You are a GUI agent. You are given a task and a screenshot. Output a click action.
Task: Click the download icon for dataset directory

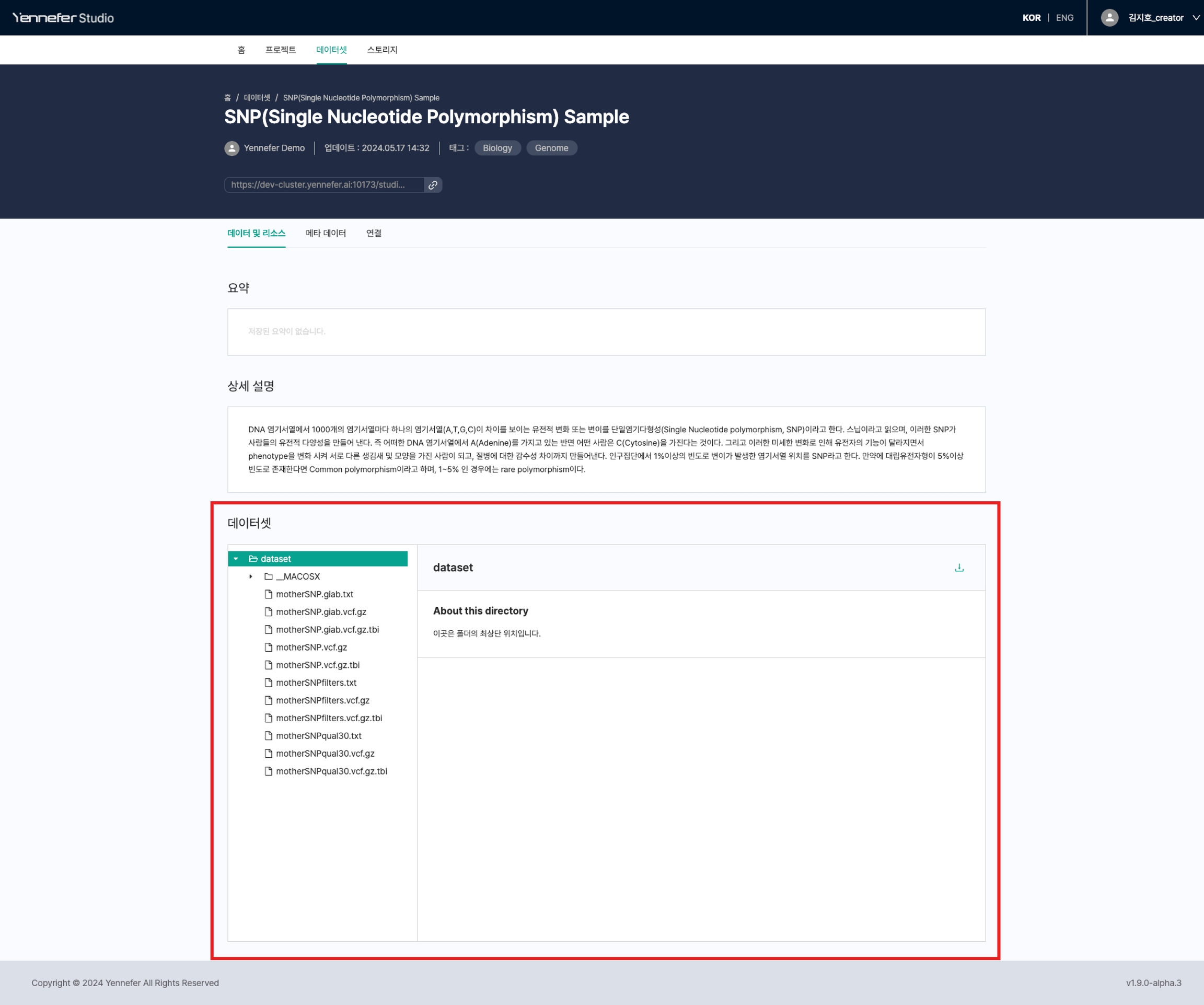tap(958, 568)
